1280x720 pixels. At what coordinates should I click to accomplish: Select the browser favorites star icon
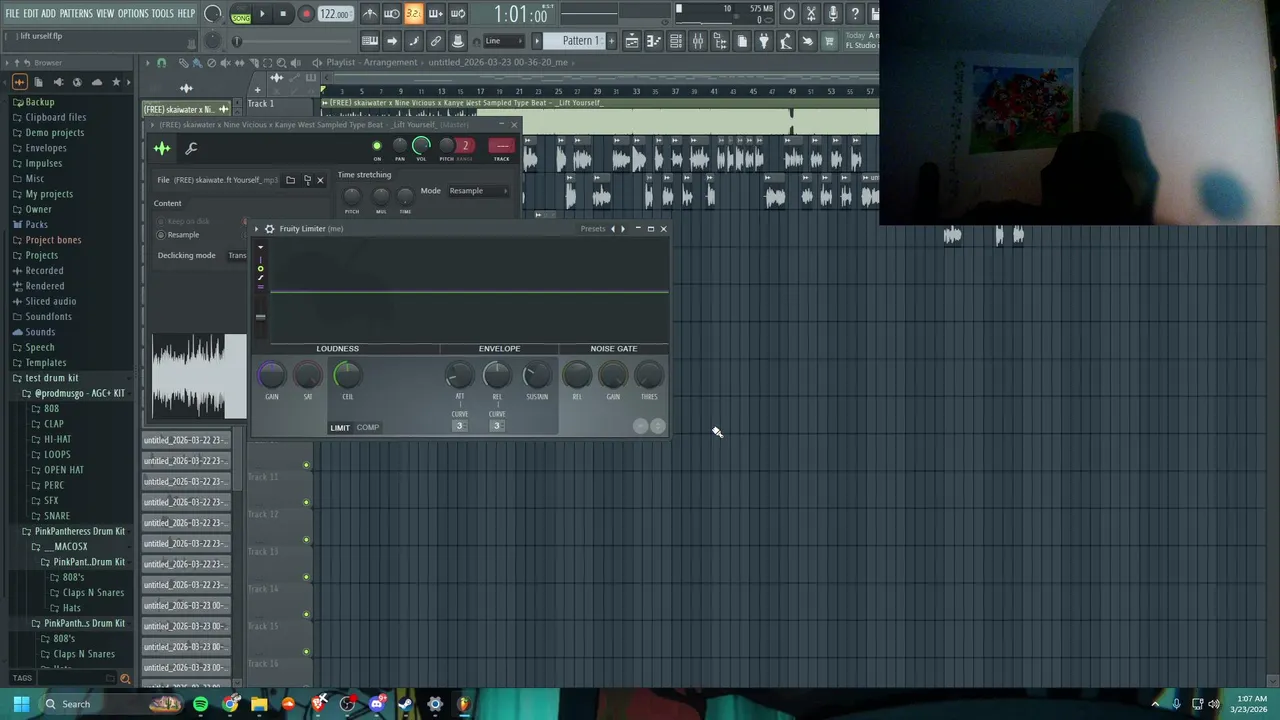(116, 82)
